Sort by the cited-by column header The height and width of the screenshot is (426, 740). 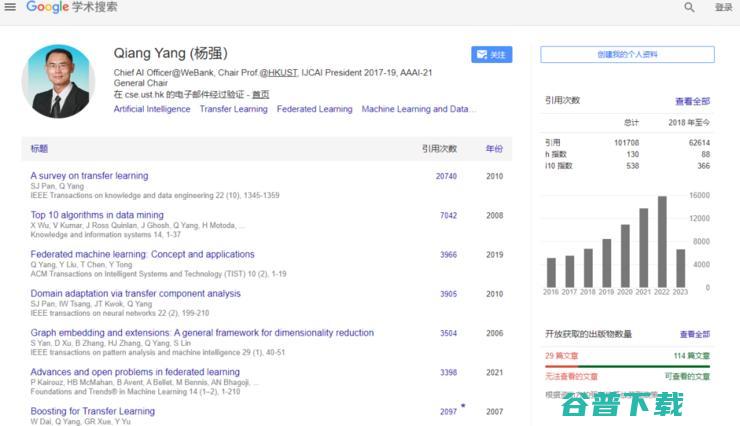tap(439, 149)
